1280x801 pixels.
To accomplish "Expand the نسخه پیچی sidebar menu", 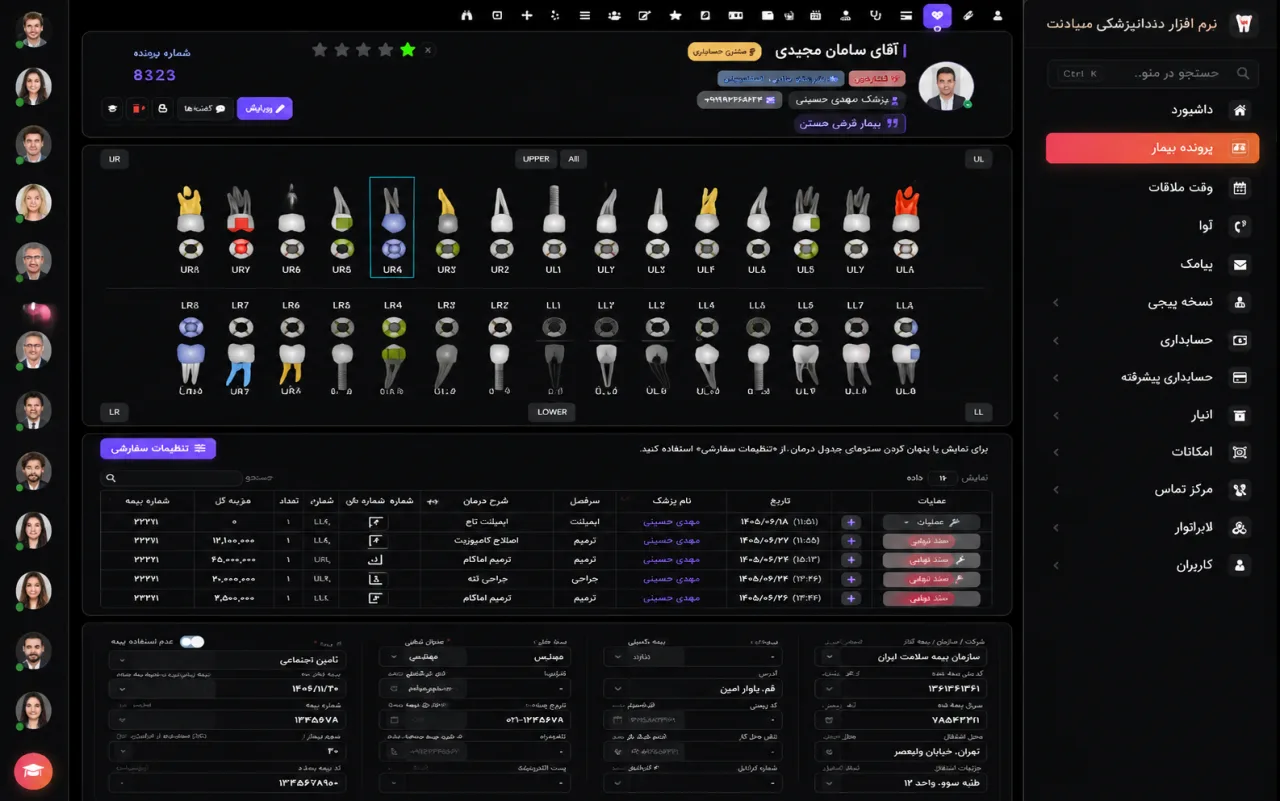I will (x=1152, y=302).
